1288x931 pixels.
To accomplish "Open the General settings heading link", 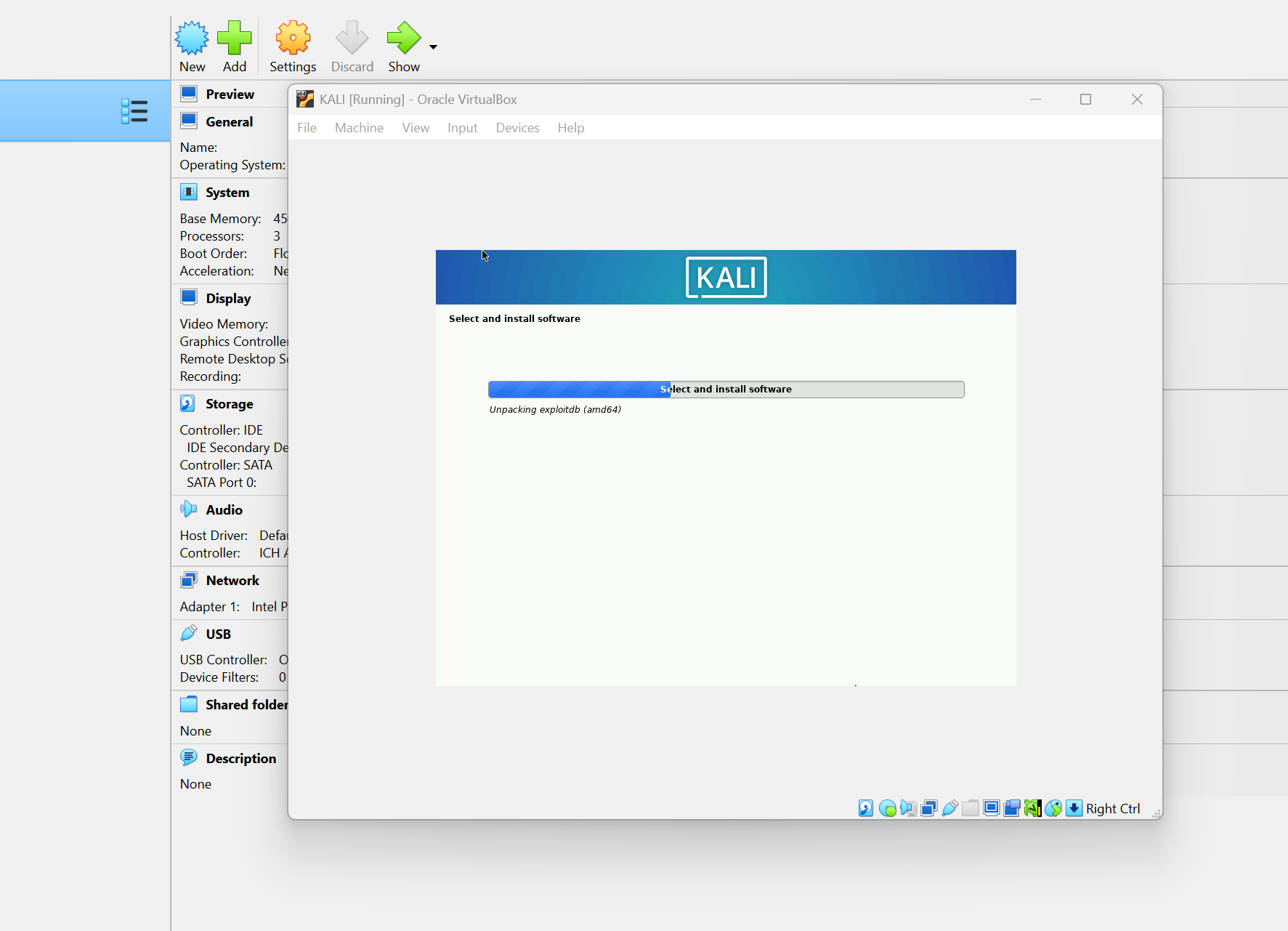I will pos(230,122).
